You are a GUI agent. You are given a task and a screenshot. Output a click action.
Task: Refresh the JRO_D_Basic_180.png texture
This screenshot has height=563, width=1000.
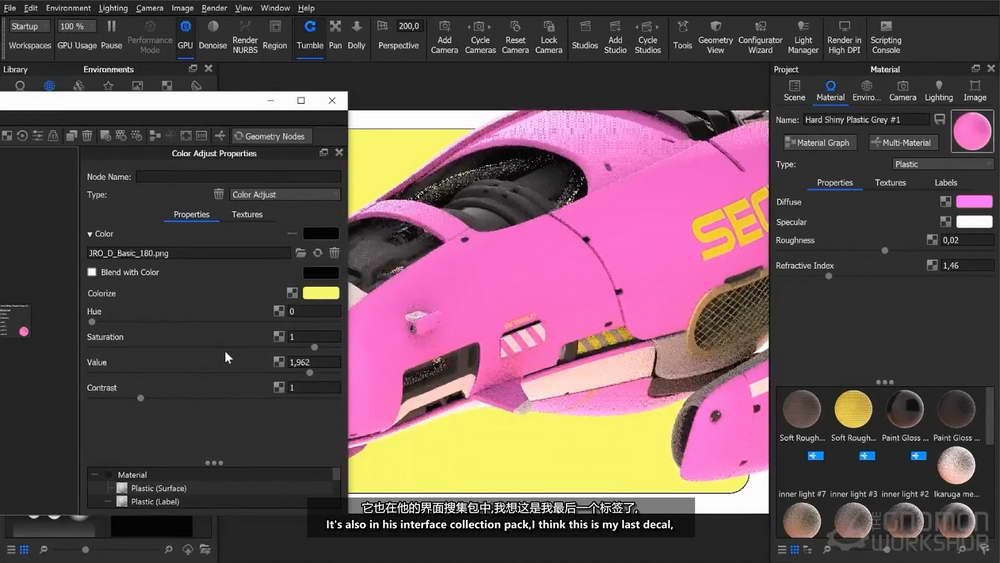pyautogui.click(x=318, y=253)
